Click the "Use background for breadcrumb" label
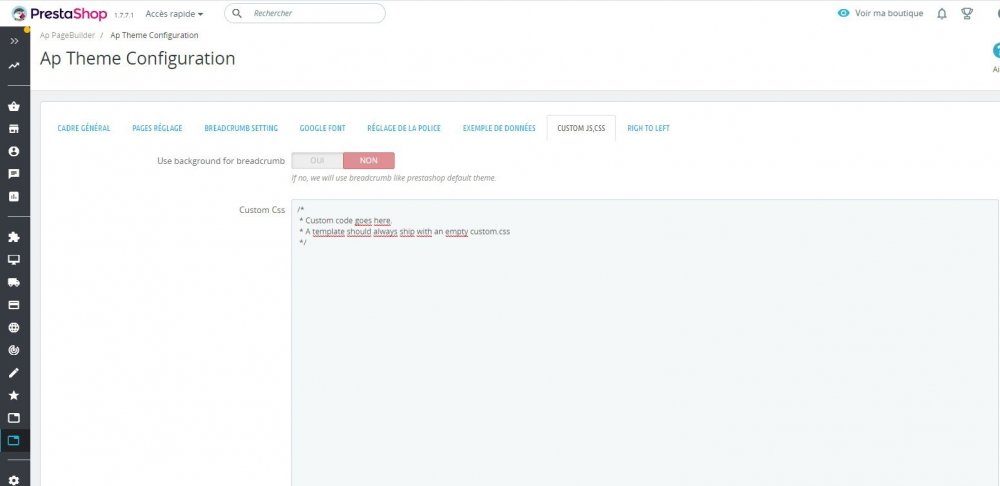Screen dimensions: 1000x486 tap(221, 161)
